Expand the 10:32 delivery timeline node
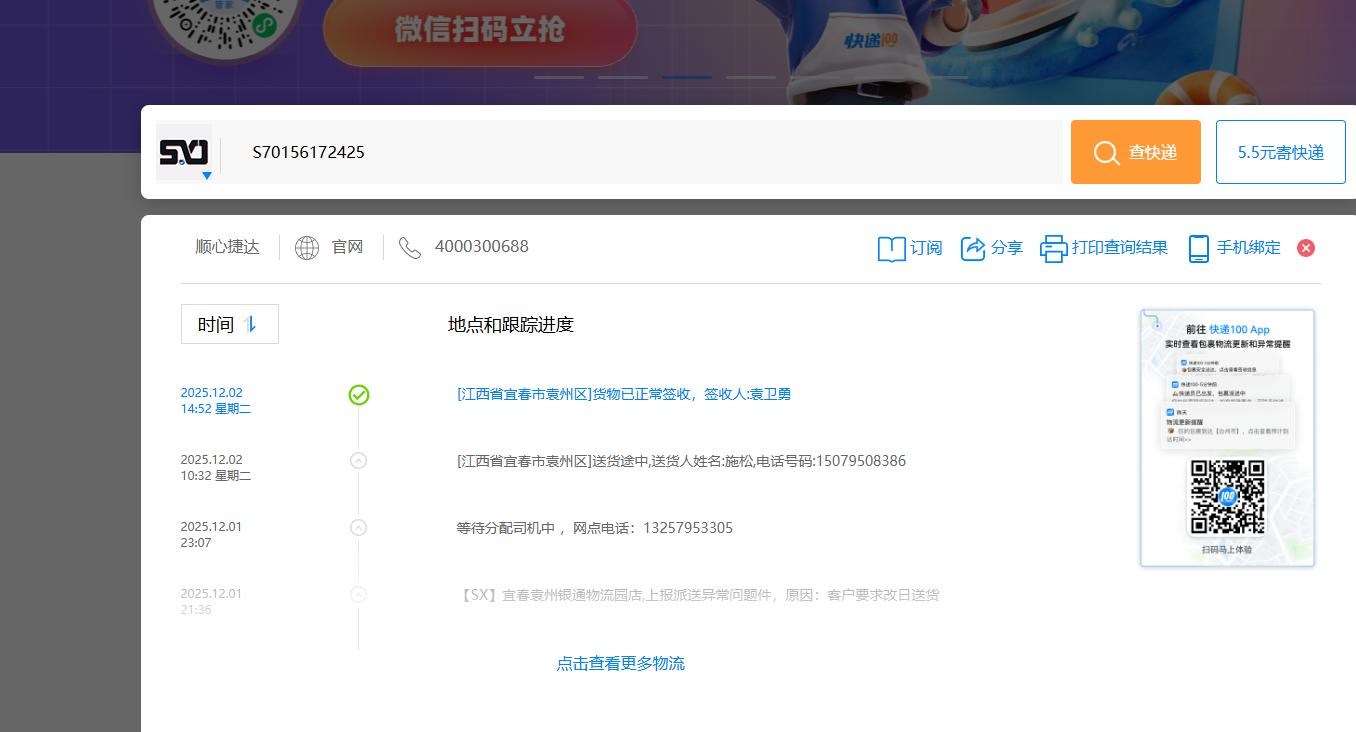Image resolution: width=1356 pixels, height=732 pixels. pyautogui.click(x=358, y=461)
